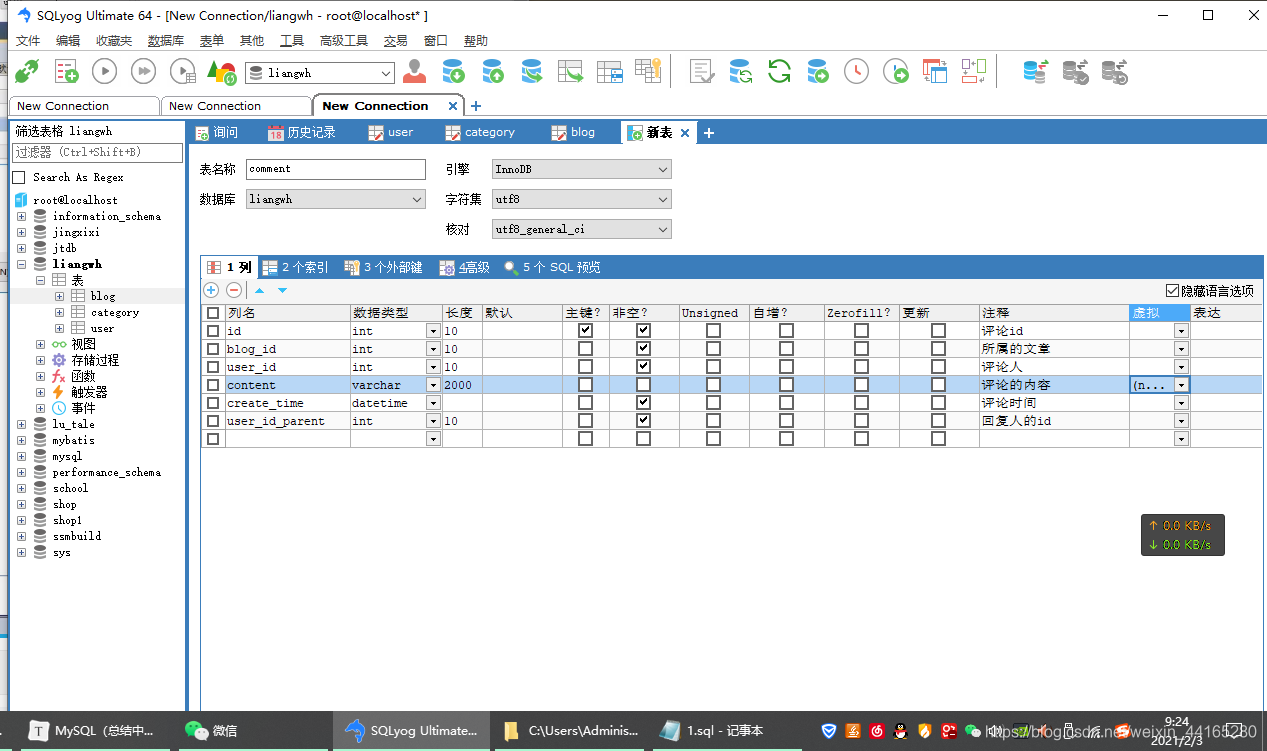Open the MySQL Typora window from taskbar
Image resolution: width=1267 pixels, height=751 pixels.
tap(93, 731)
